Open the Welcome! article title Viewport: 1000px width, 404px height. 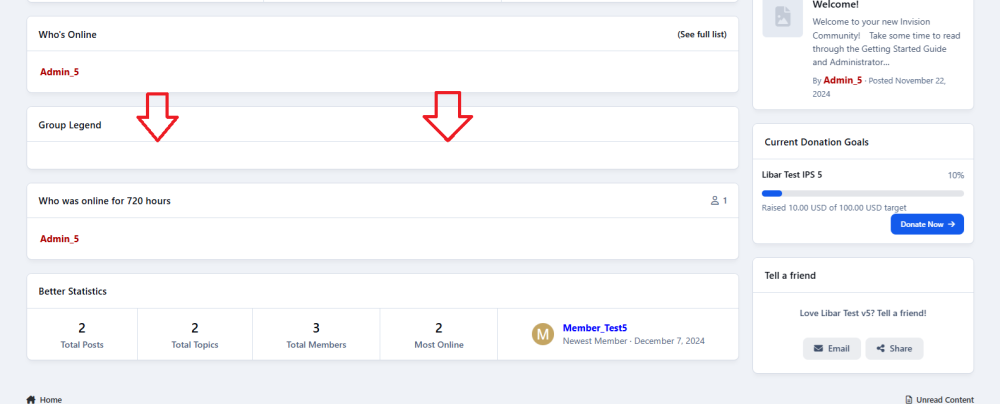click(x=838, y=5)
